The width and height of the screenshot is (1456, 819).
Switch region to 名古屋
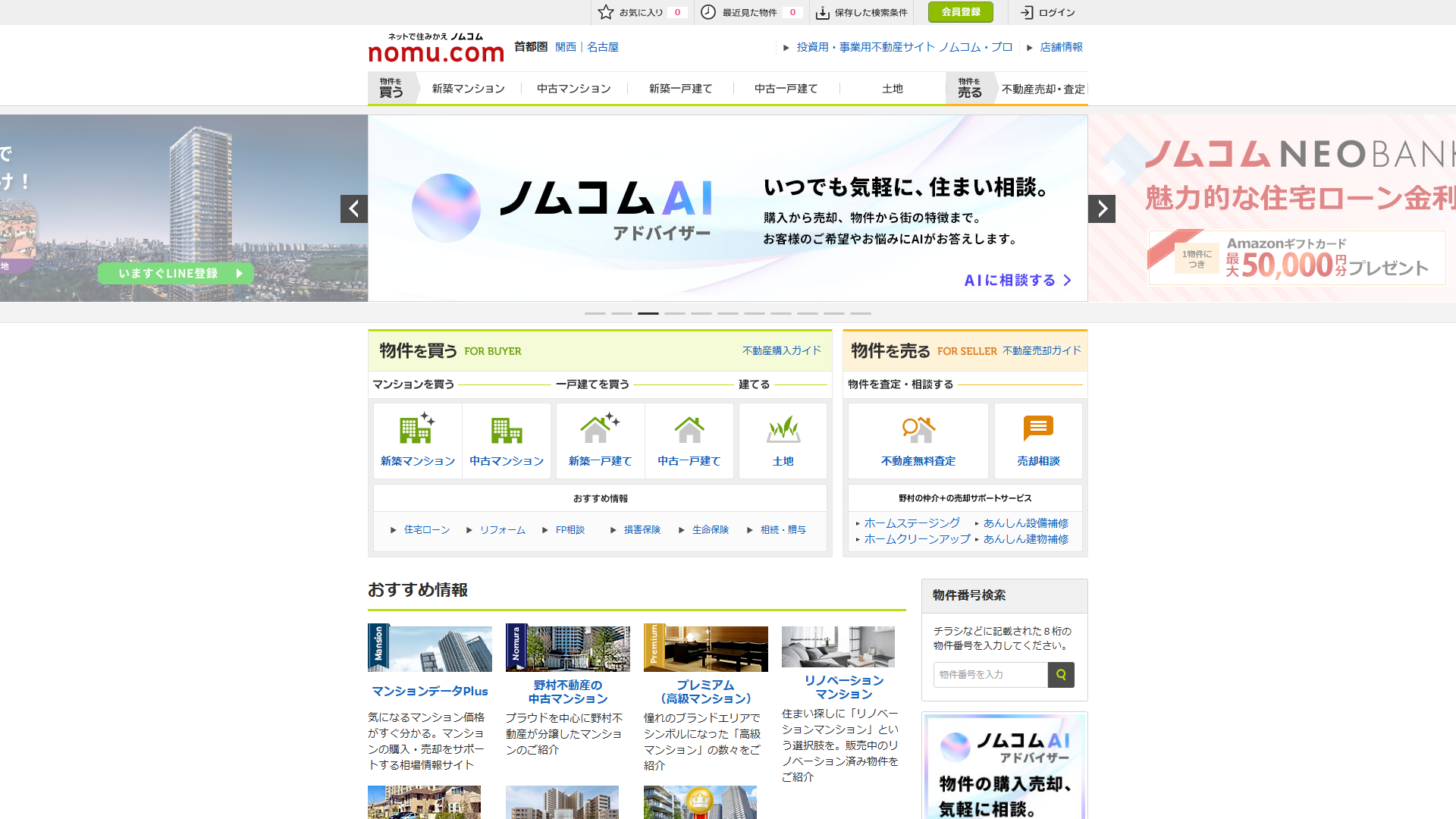pyautogui.click(x=603, y=47)
